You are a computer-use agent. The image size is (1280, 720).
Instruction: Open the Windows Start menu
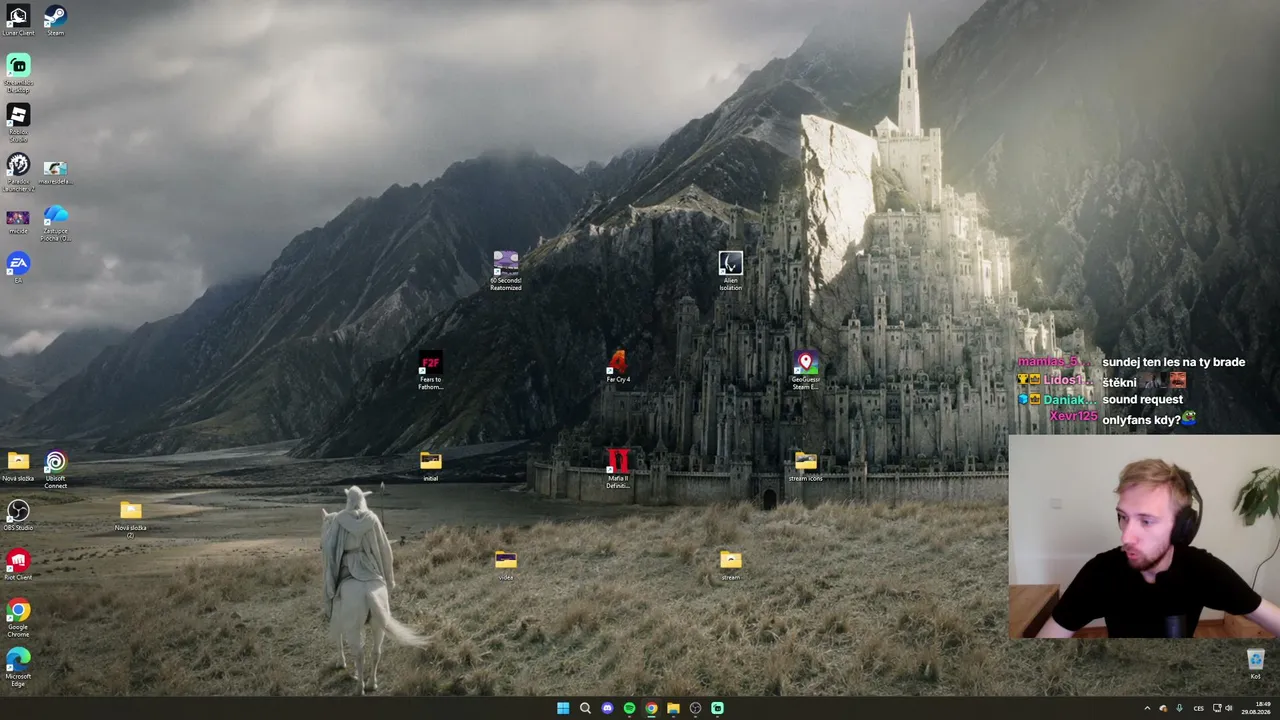[563, 708]
